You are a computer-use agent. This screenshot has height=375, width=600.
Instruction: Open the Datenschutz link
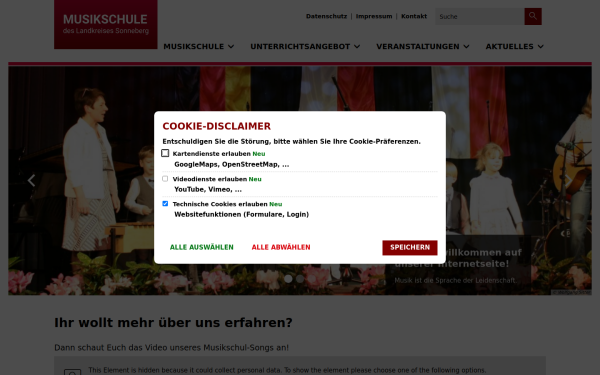coord(326,16)
